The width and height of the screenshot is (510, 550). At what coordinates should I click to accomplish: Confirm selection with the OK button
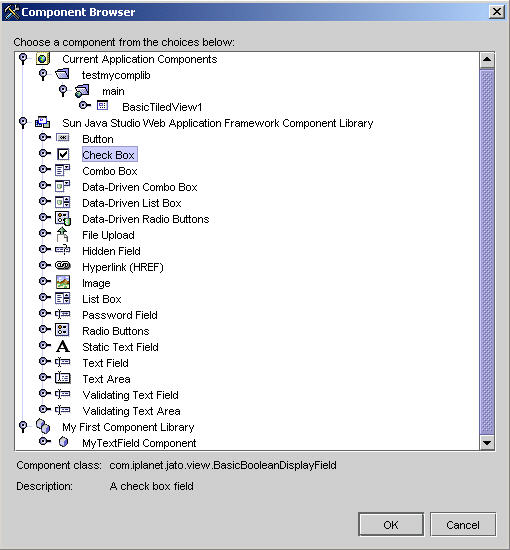391,525
